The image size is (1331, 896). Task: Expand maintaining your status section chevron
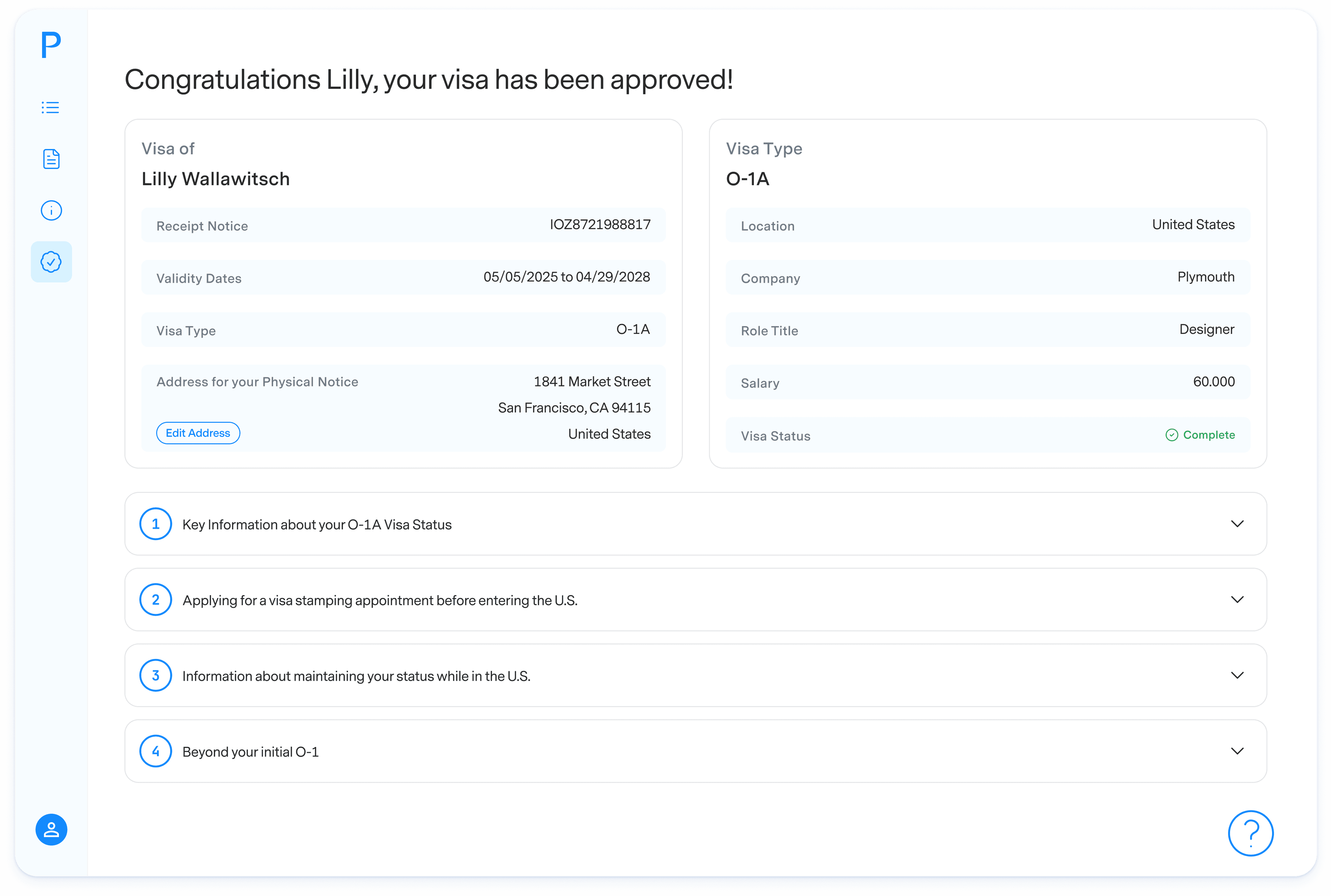click(x=1237, y=676)
